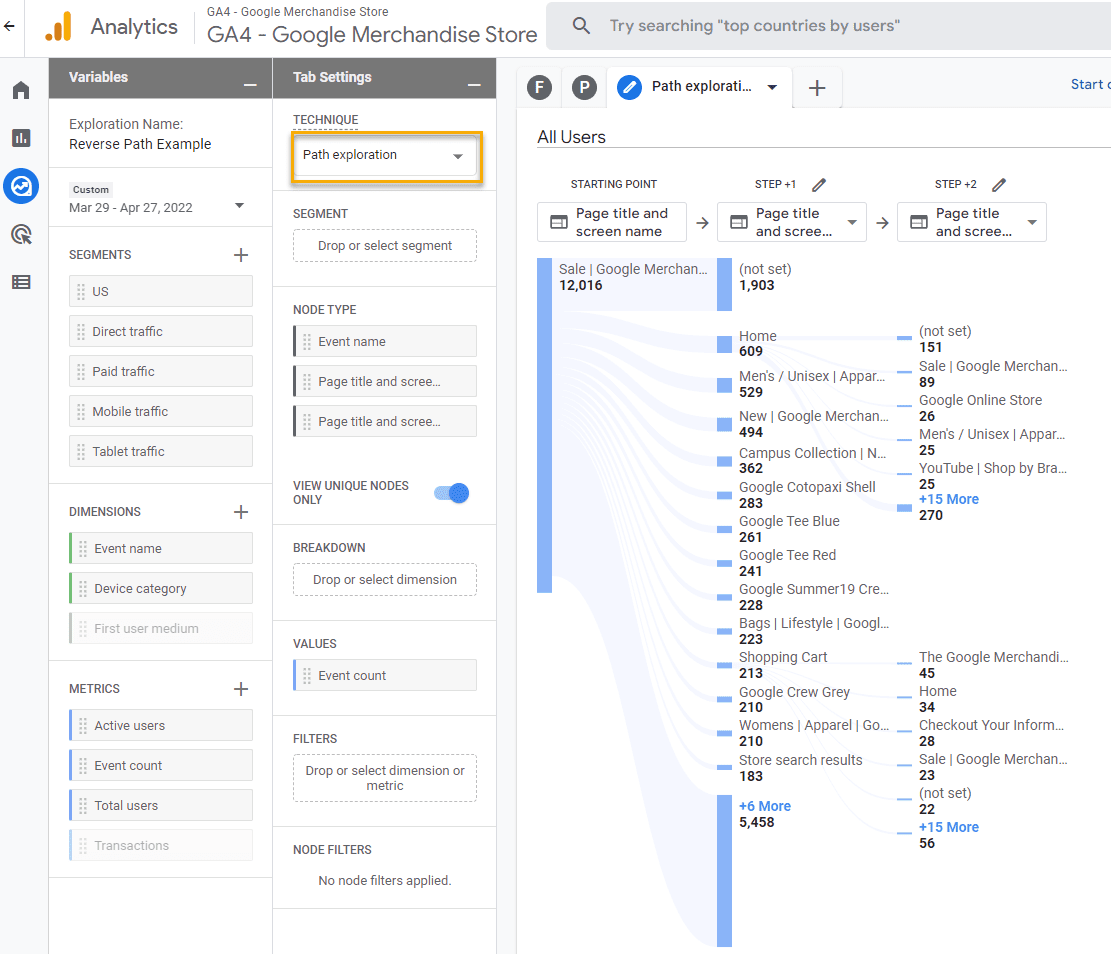Toggle View Unique Nodes Only switch
Screen dimensions: 1111x954
452,493
